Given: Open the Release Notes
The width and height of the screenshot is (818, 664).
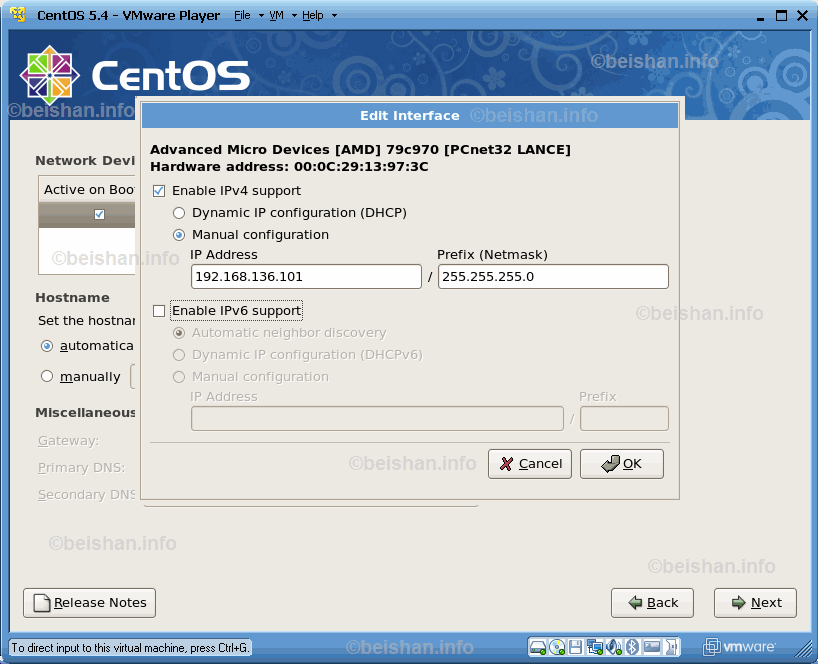Looking at the screenshot, I should 89,603.
